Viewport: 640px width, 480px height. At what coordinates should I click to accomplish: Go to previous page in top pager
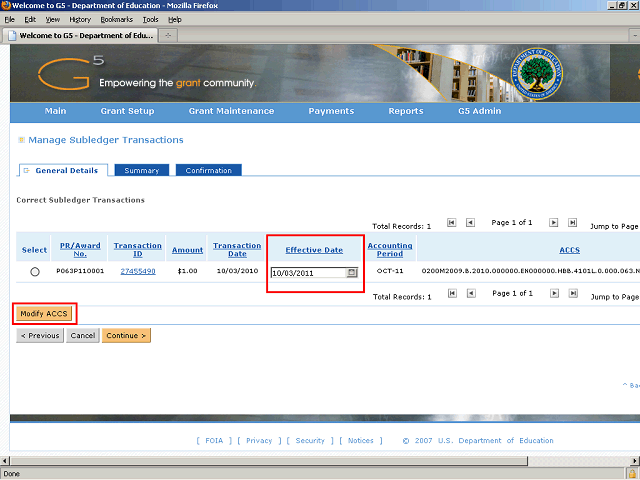tap(470, 222)
